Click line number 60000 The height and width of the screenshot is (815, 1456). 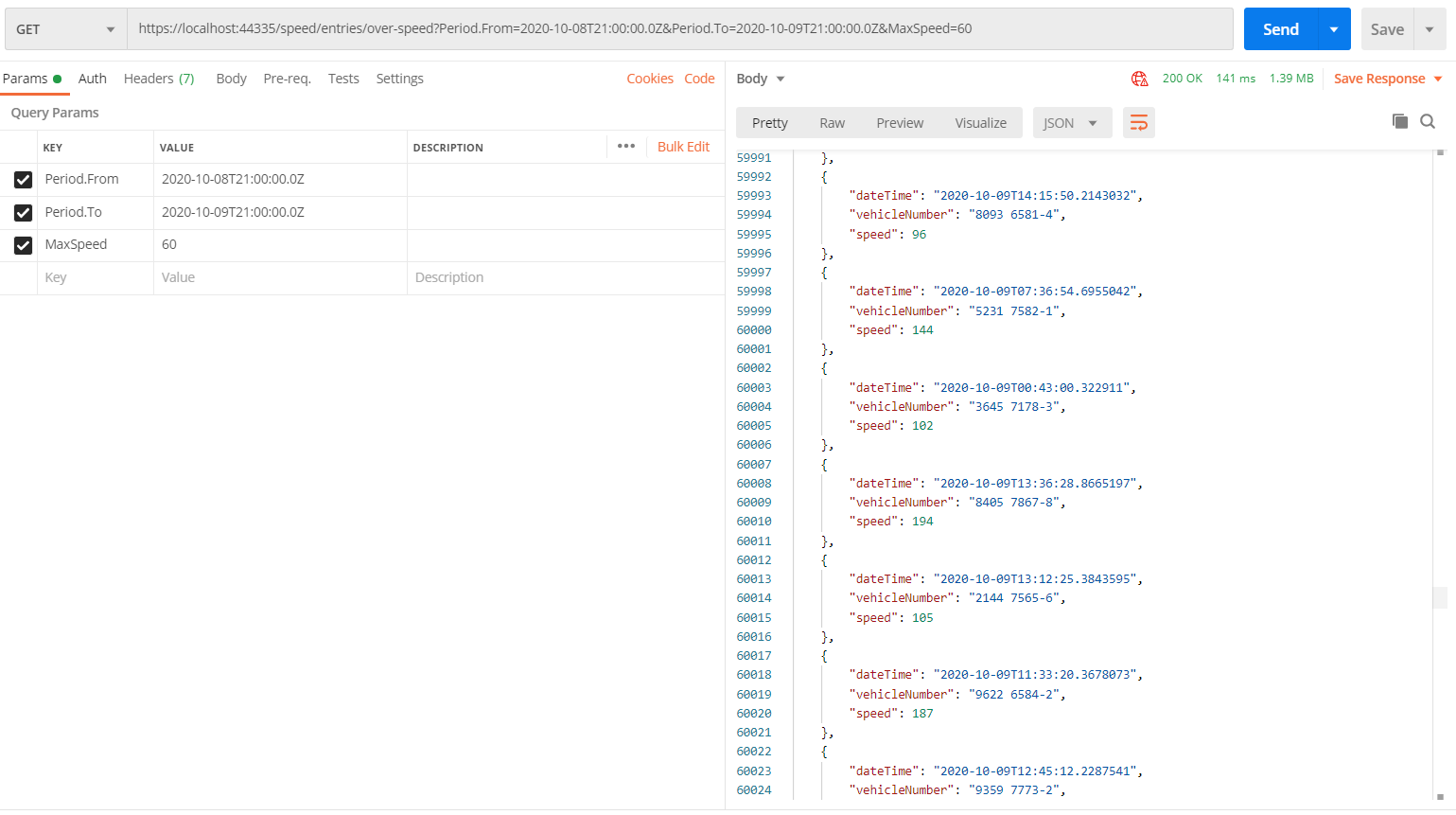[x=754, y=330]
